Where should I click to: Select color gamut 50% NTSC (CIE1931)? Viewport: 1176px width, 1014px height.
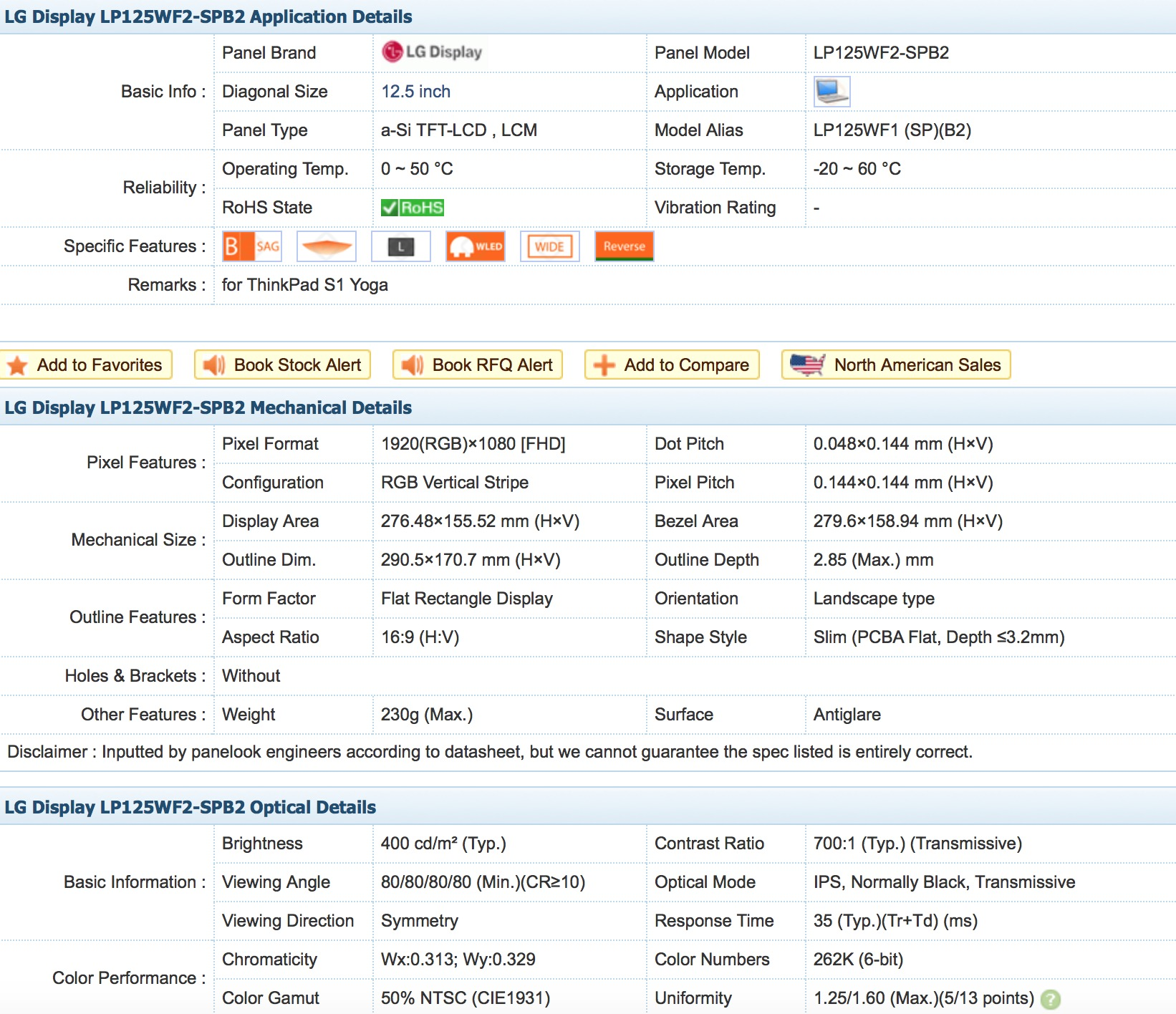tap(466, 998)
